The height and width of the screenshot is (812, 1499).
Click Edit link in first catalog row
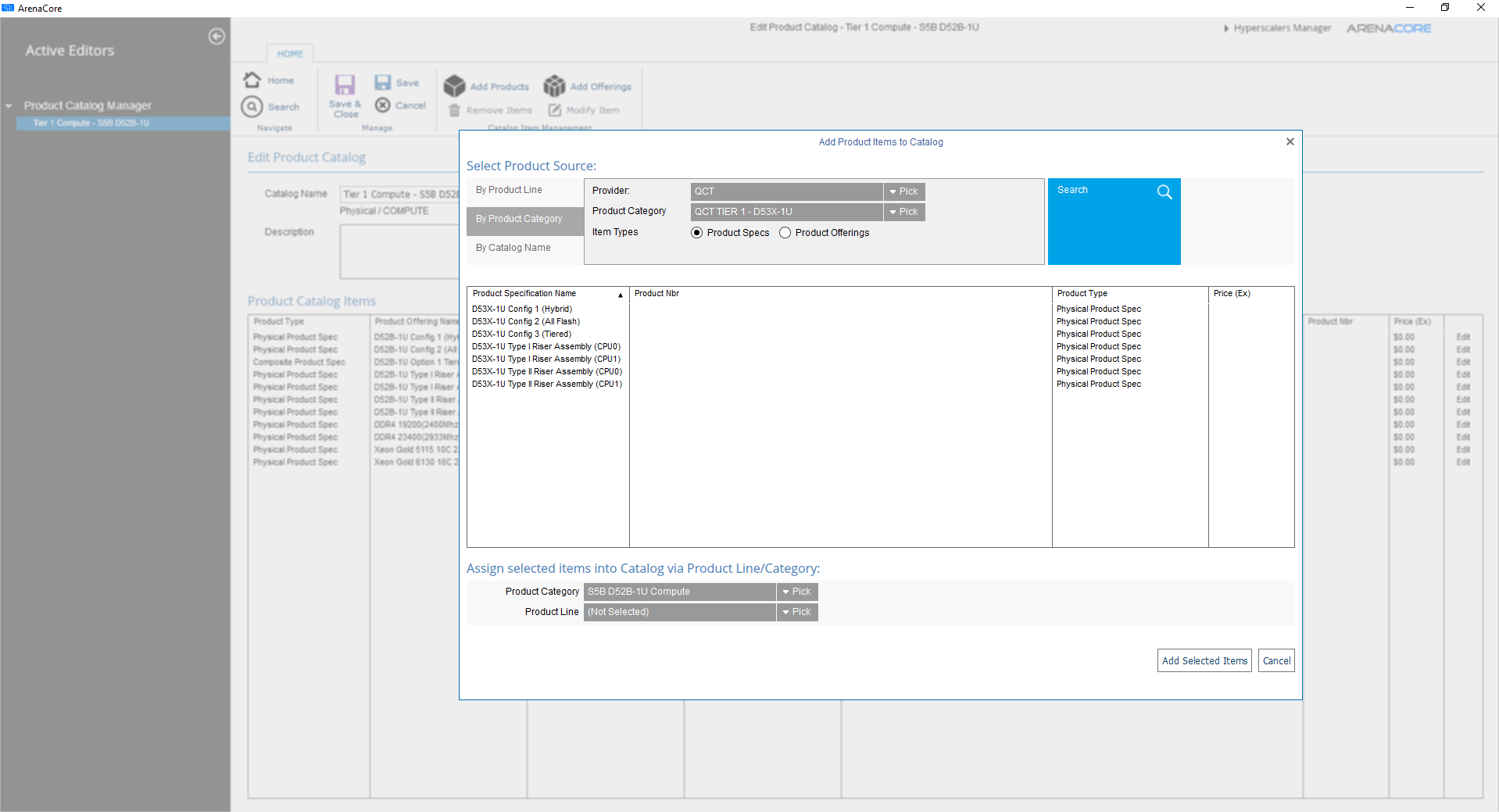[1463, 337]
